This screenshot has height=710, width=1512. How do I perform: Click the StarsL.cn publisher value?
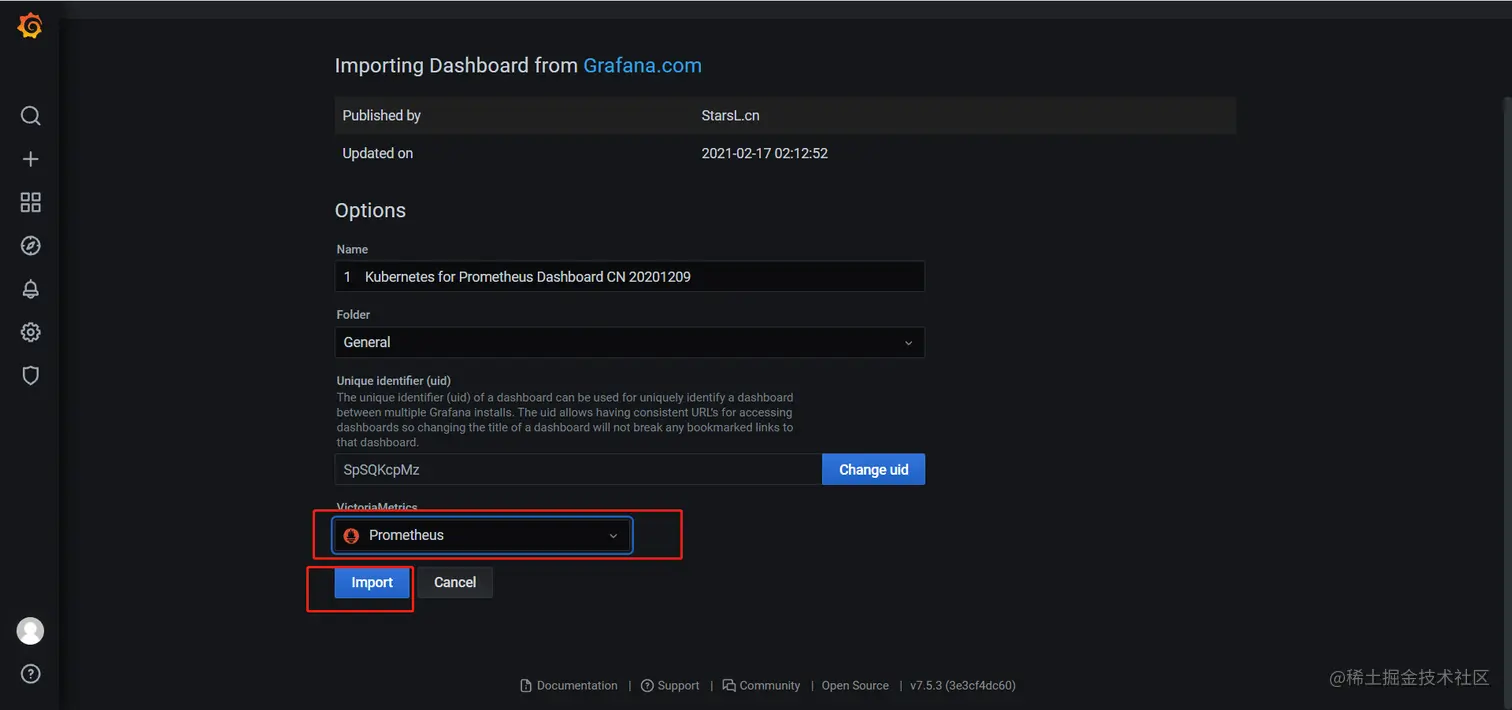click(x=731, y=116)
